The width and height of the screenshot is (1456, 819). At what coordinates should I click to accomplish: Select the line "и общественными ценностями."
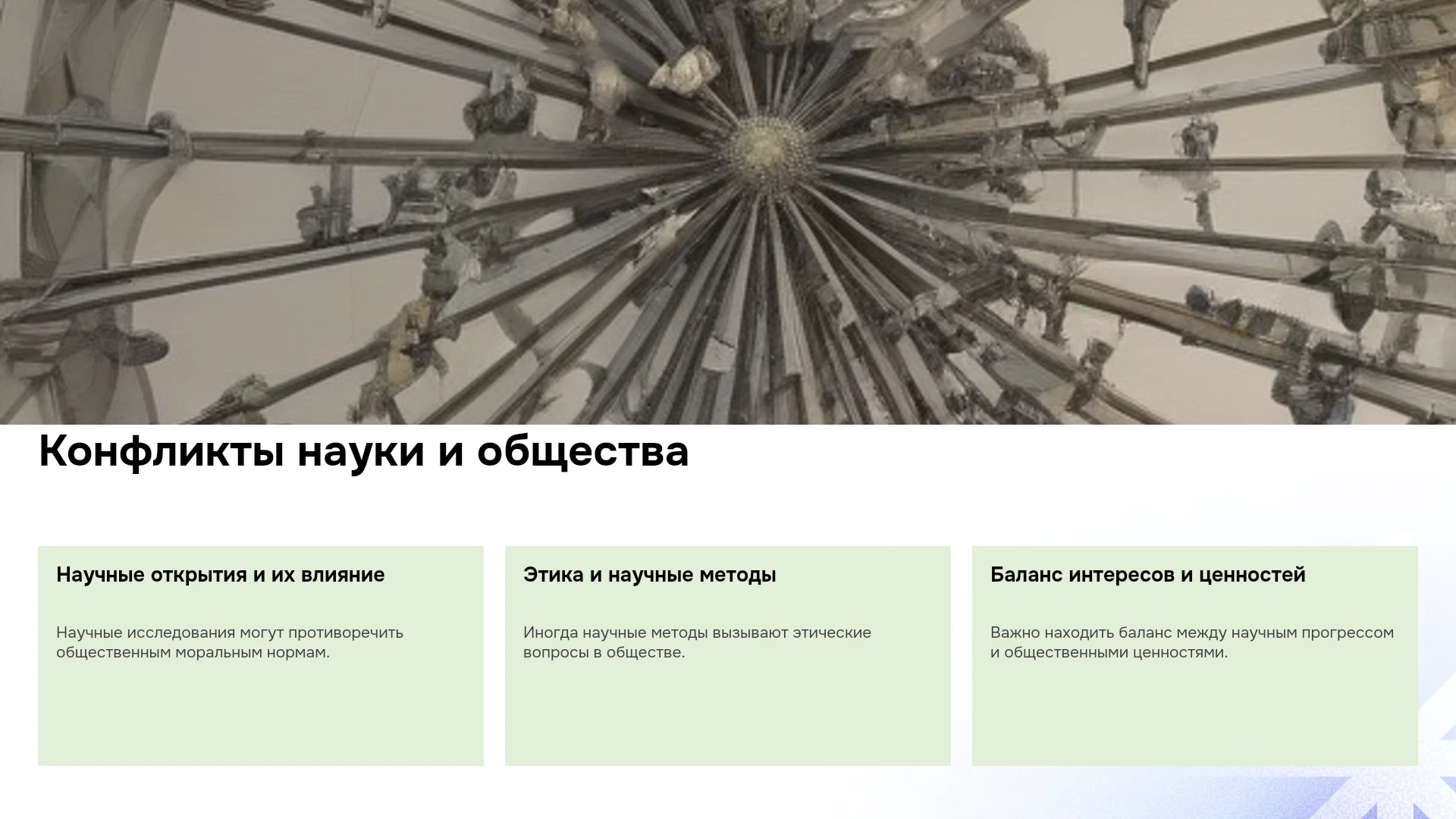click(x=1109, y=653)
